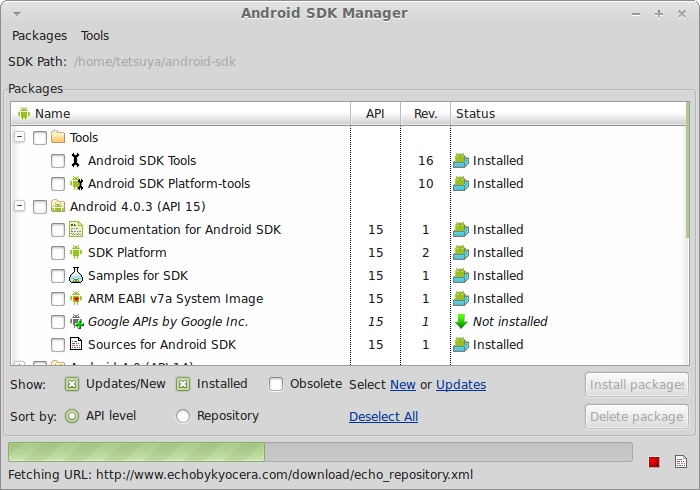Check the Android SDK Tools checkbox

(58, 161)
